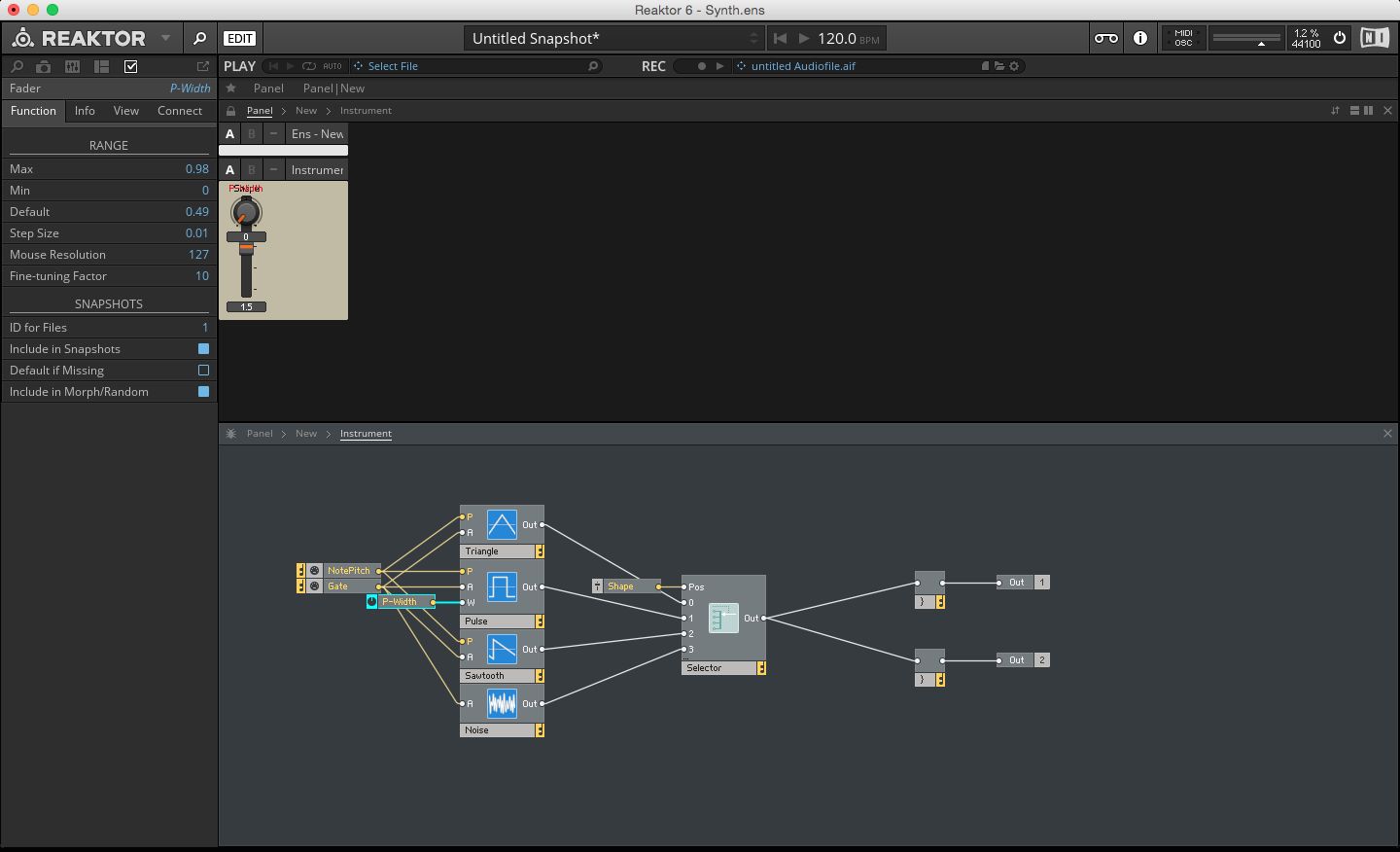Open recorder settings gear icon
Viewport: 1400px width, 852px height.
[1014, 66]
